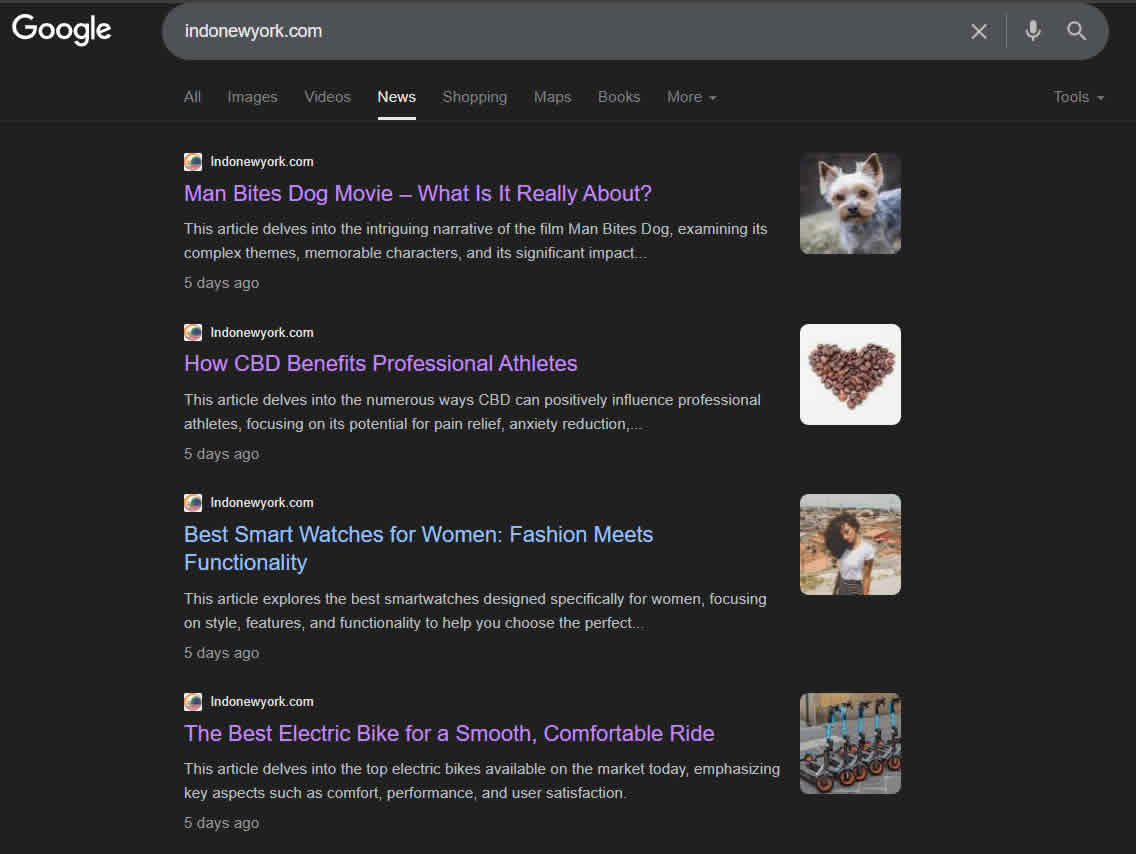Viewport: 1136px width, 854px height.
Task: Open the CBD Benefits for Athletes article
Action: [x=380, y=363]
